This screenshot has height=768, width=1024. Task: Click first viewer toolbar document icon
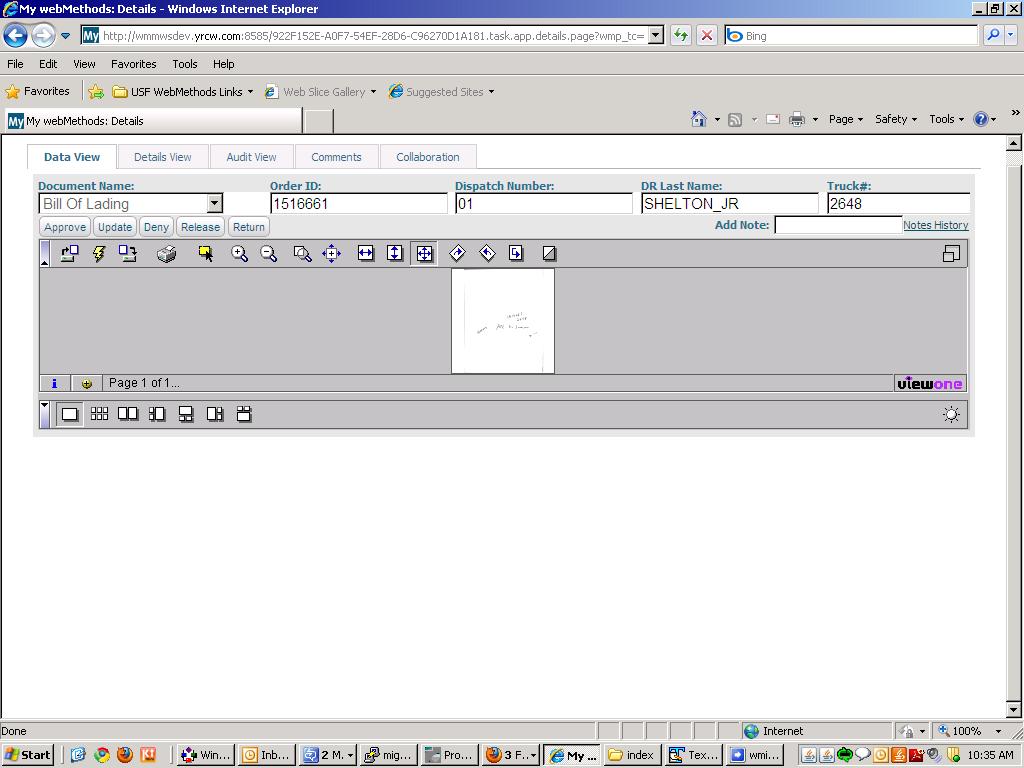[69, 253]
